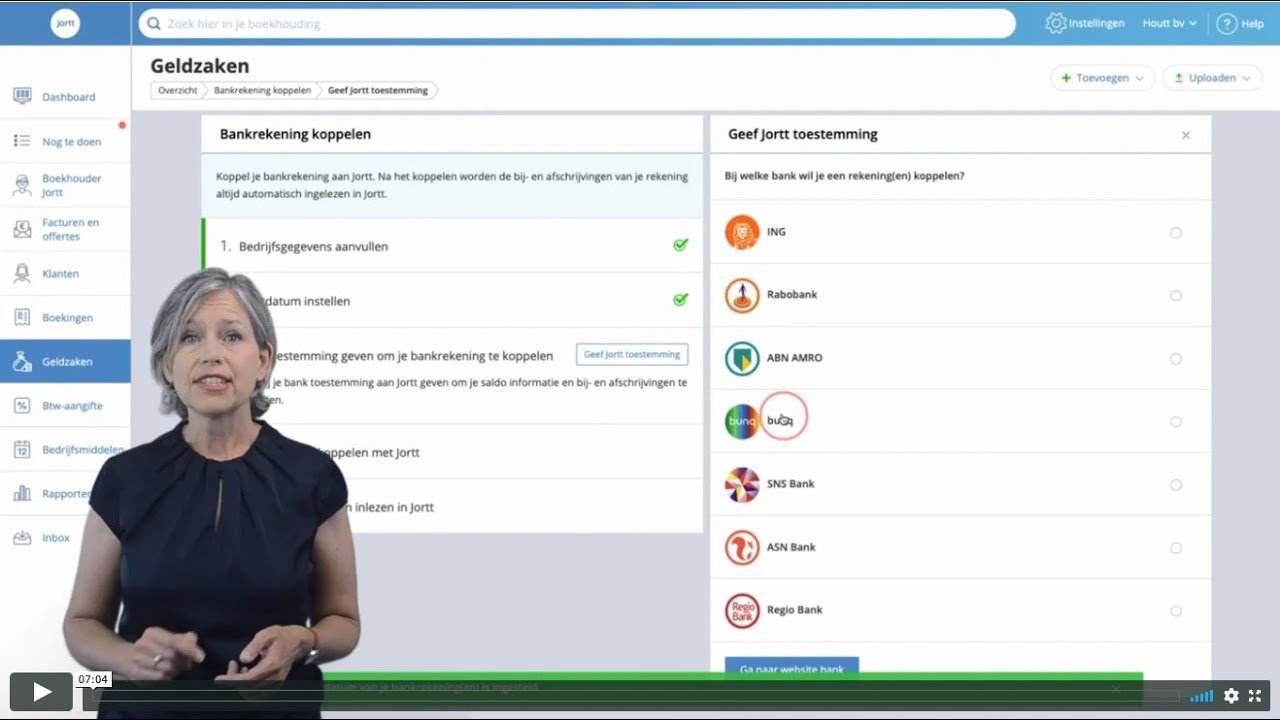This screenshot has height=720, width=1280.
Task: Click the Rabobank name
Action: [792, 295]
